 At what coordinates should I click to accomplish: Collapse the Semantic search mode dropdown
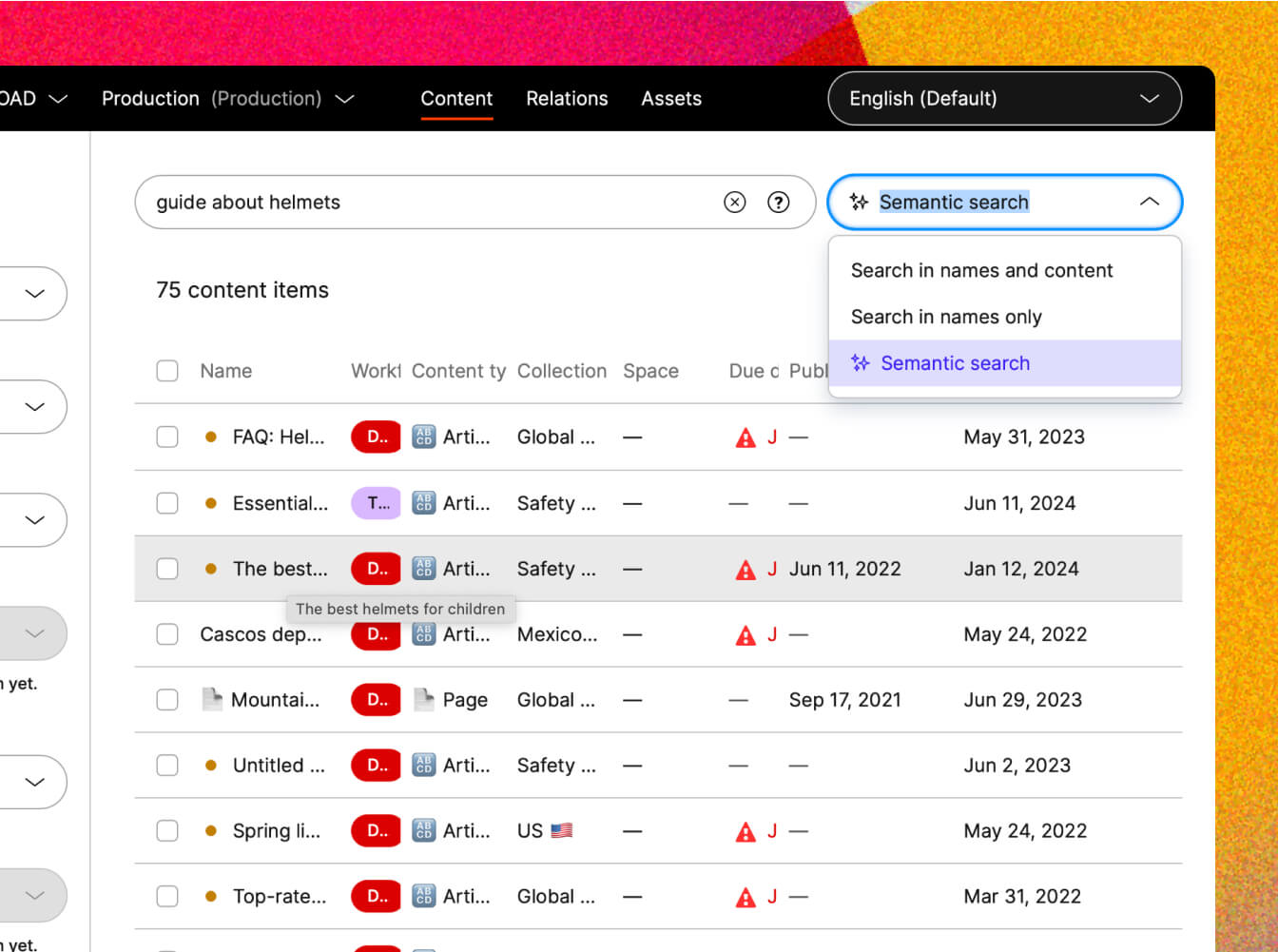click(x=1149, y=202)
